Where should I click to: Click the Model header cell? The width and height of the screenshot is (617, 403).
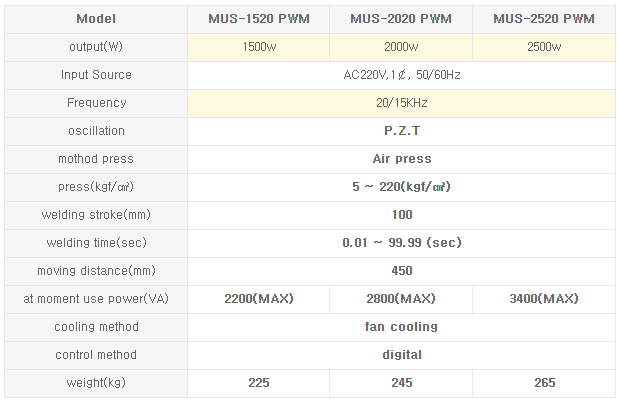[96, 19]
